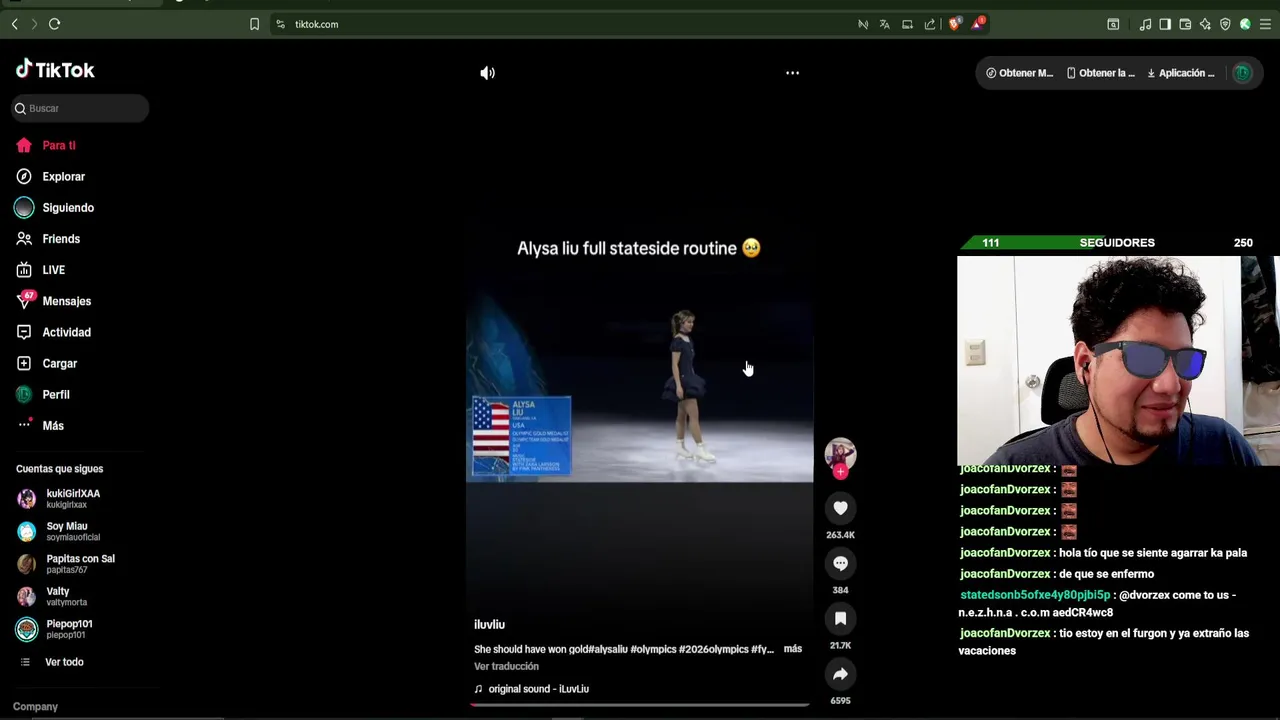This screenshot has width=1280, height=720.
Task: Focus the Buscar search field
Action: pyautogui.click(x=80, y=108)
